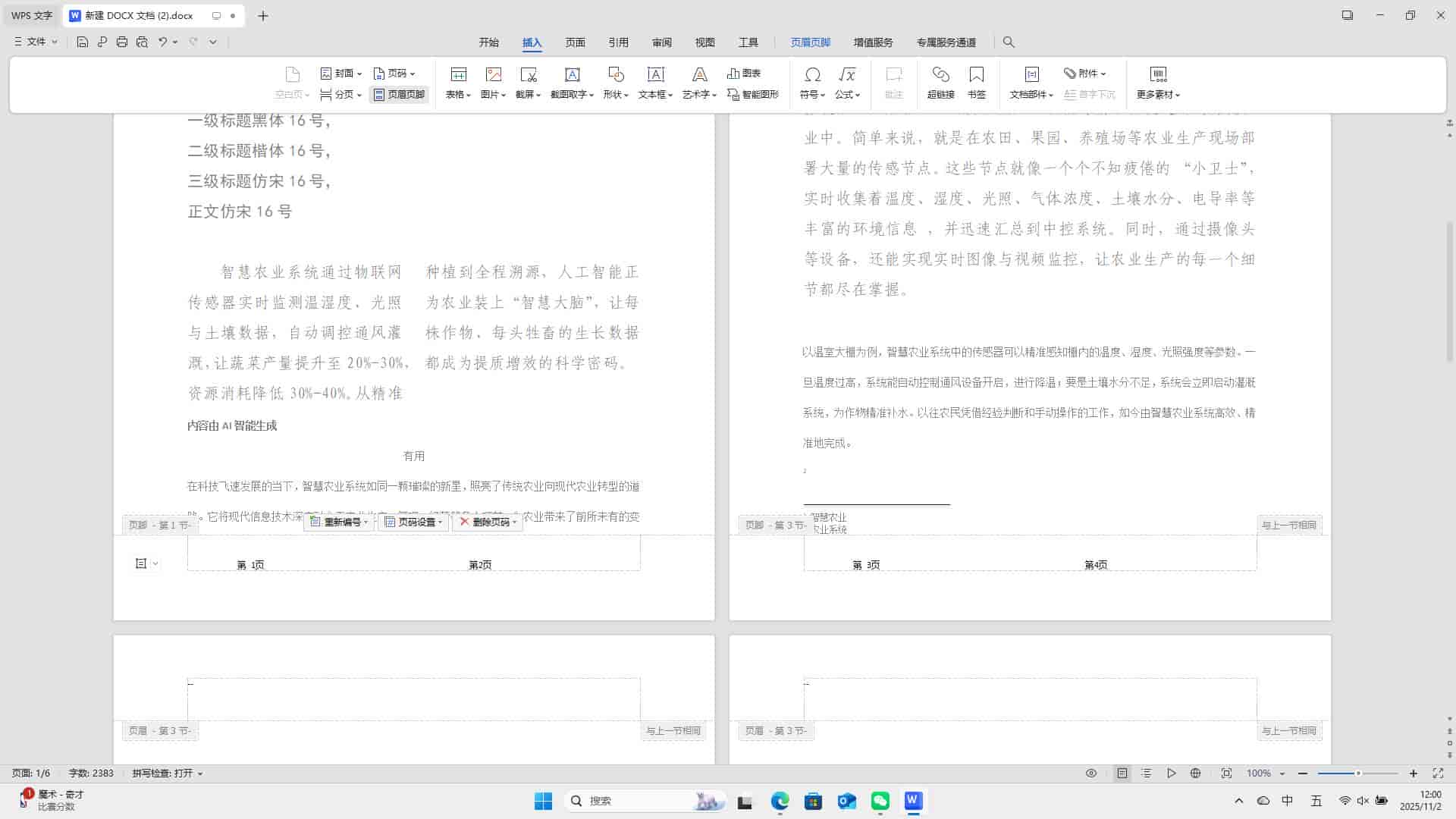Click the new tab plus button

(x=263, y=15)
